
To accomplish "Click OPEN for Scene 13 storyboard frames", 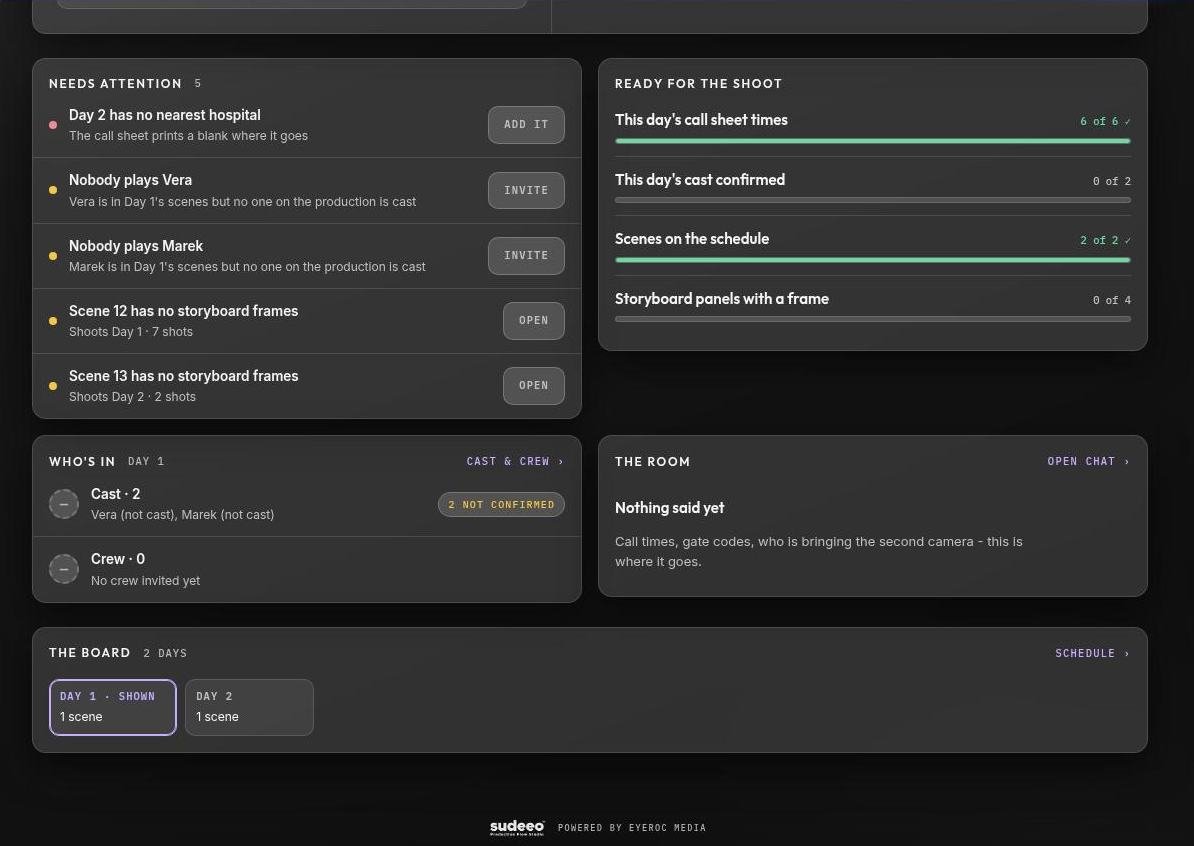I will (534, 386).
